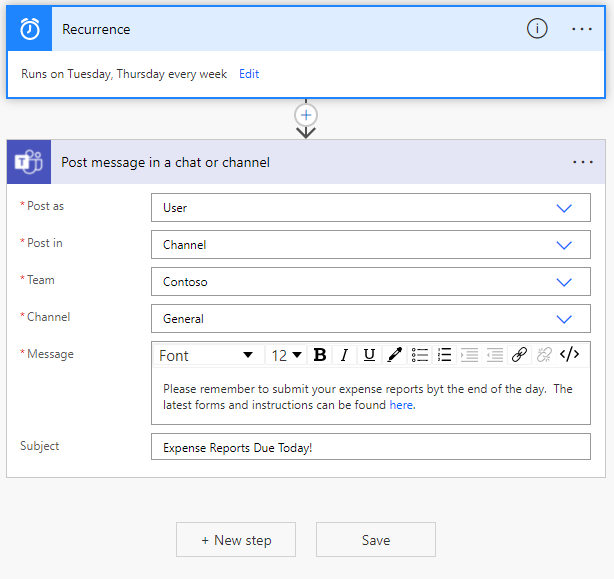Click the Subject input field
The image size is (614, 579).
coord(370,447)
